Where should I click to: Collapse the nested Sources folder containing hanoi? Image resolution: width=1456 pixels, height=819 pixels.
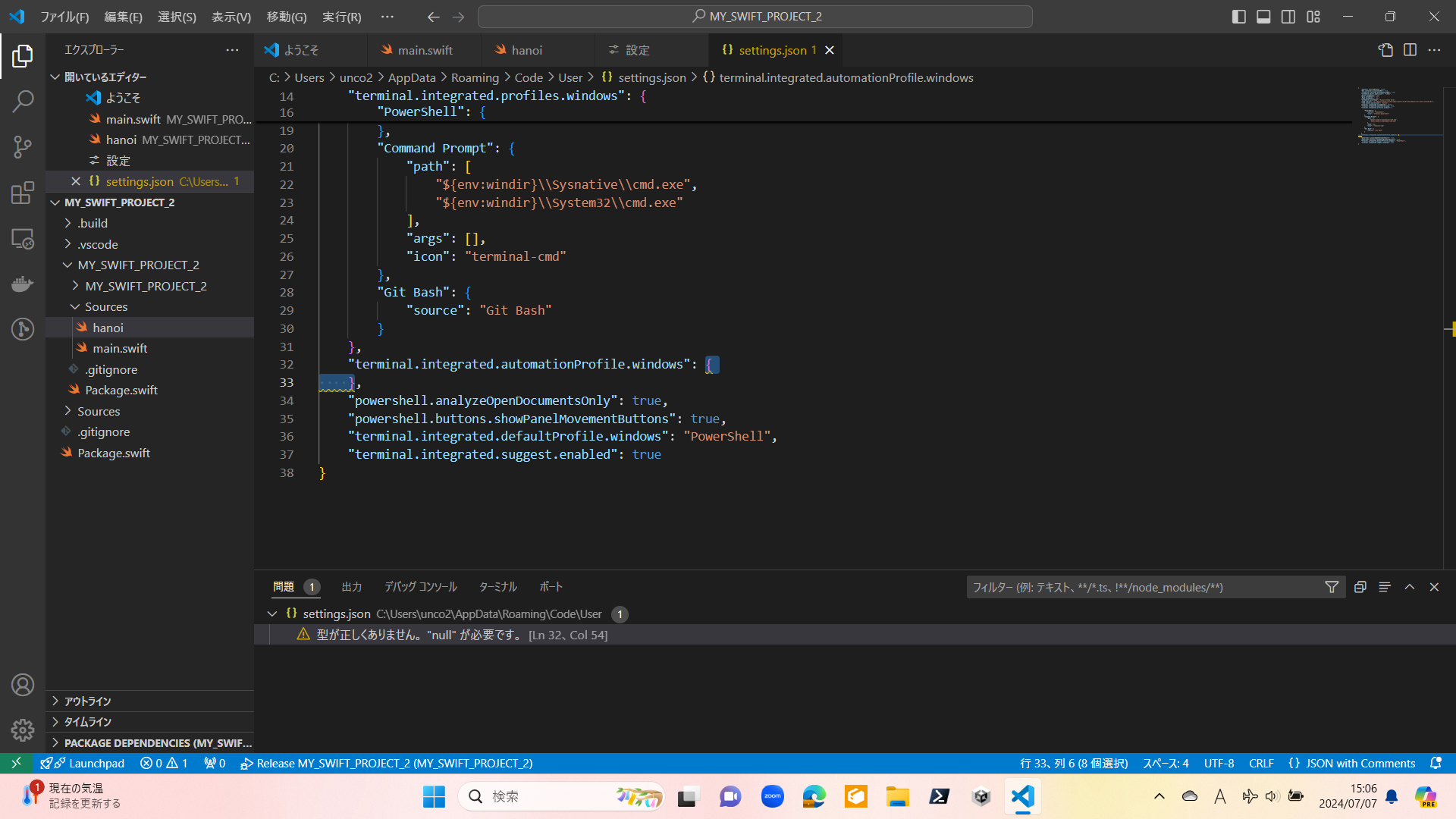pyautogui.click(x=75, y=306)
